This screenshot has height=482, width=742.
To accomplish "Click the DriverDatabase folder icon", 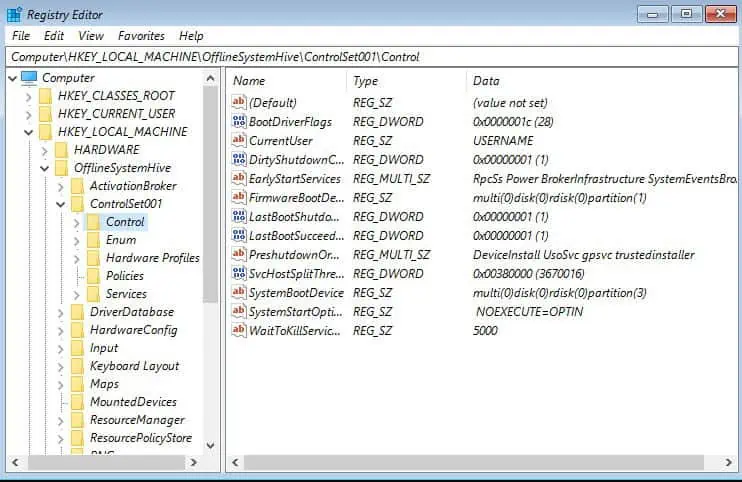I will point(78,312).
